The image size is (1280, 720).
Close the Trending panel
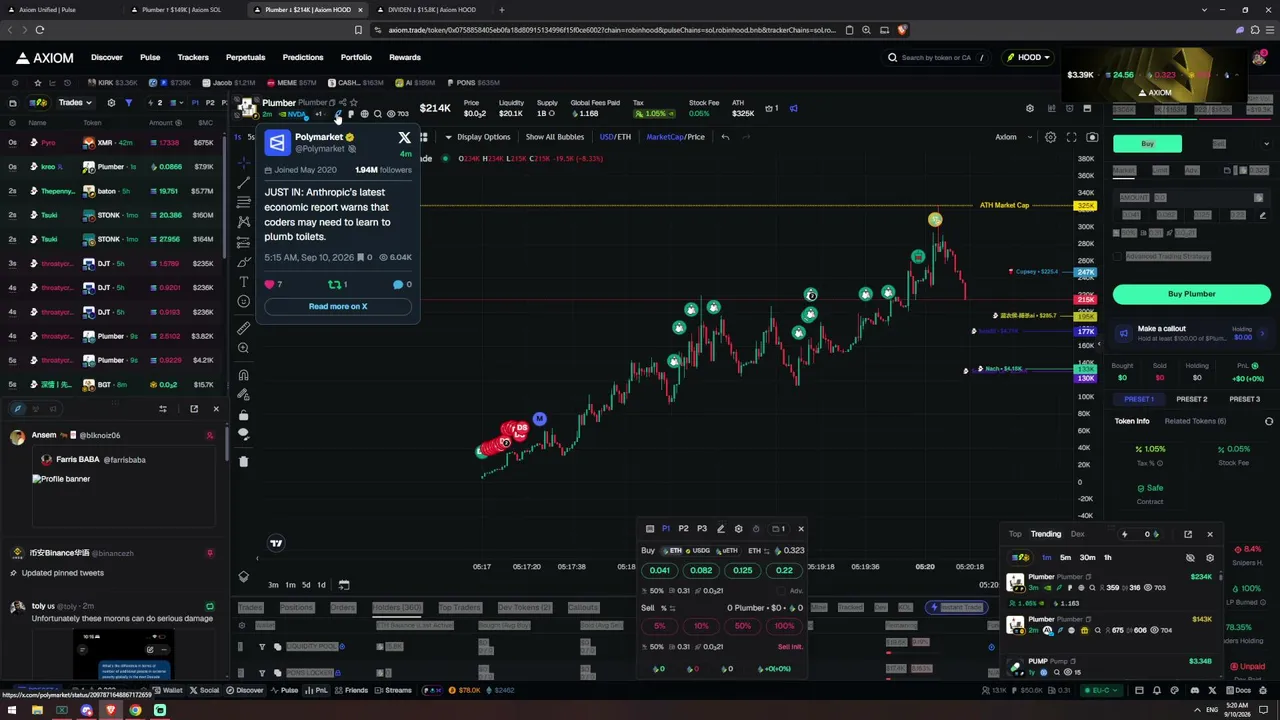click(1209, 534)
